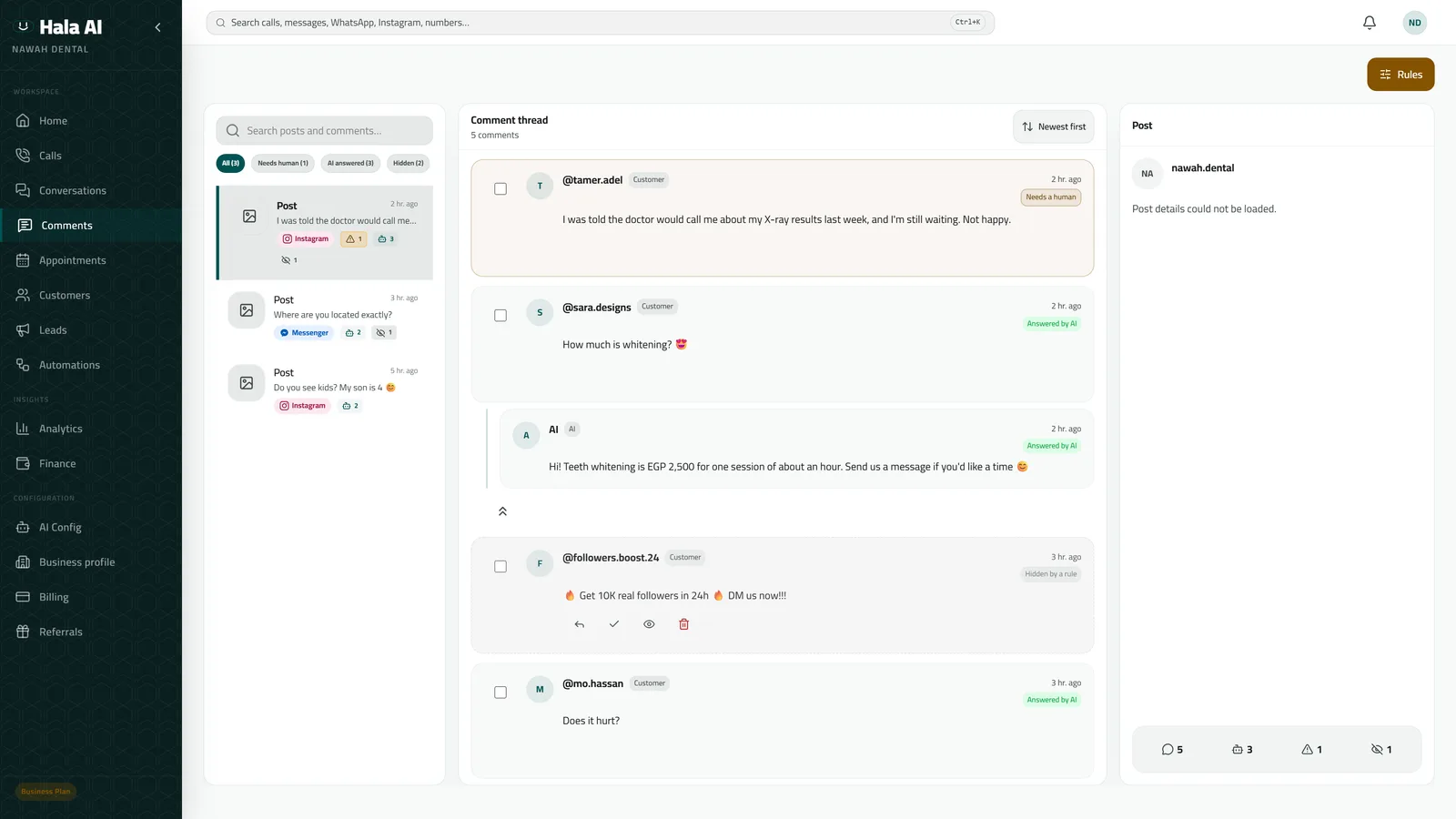This screenshot has height=819, width=1456.
Task: Open the Newest first sort dropdown
Action: [x=1054, y=126]
